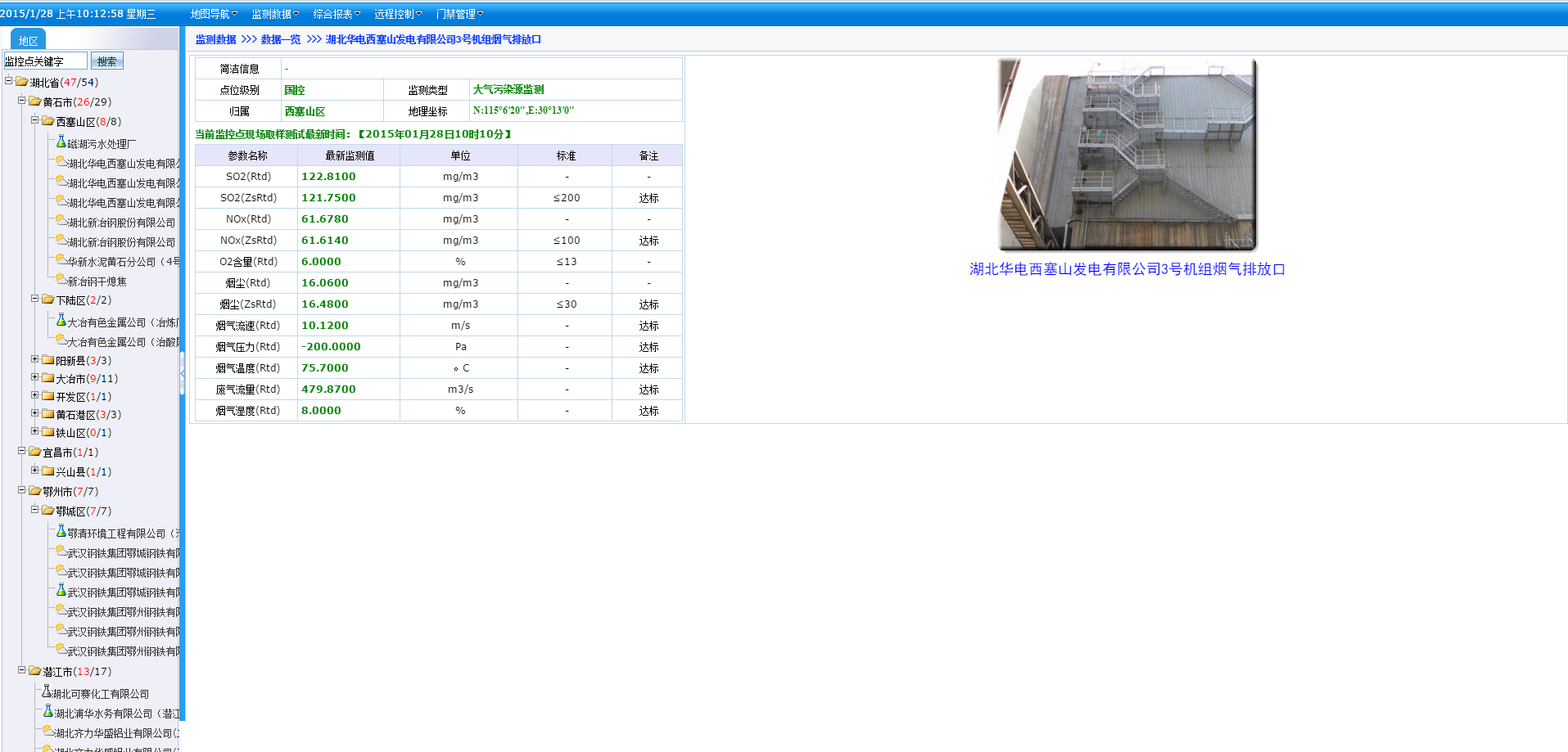Open the 远程控制 menu
This screenshot has width=1568, height=752.
click(x=398, y=14)
